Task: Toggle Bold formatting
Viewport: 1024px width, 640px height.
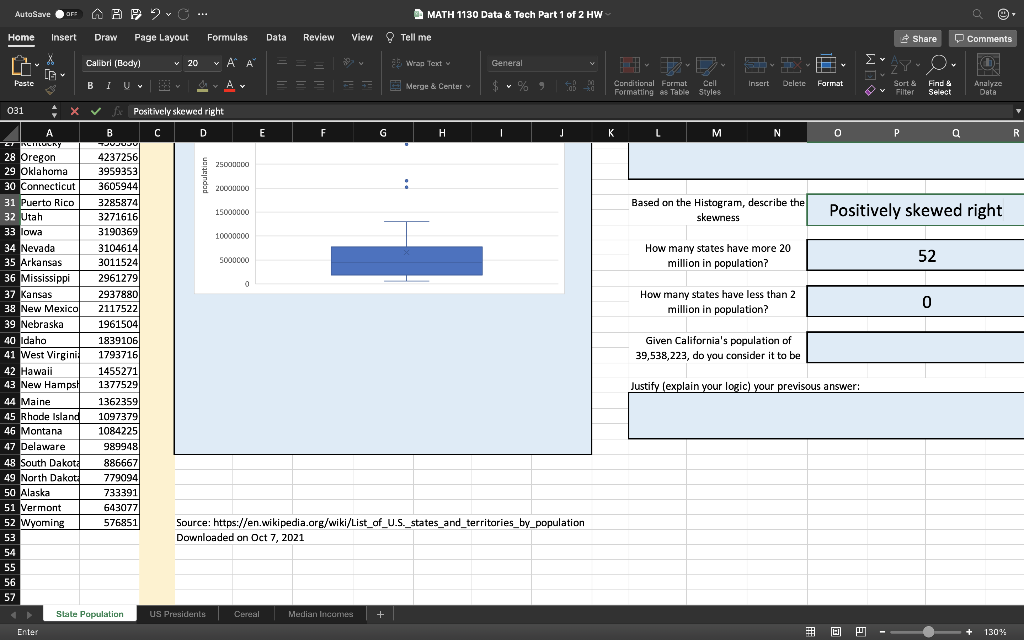Action: [90, 86]
